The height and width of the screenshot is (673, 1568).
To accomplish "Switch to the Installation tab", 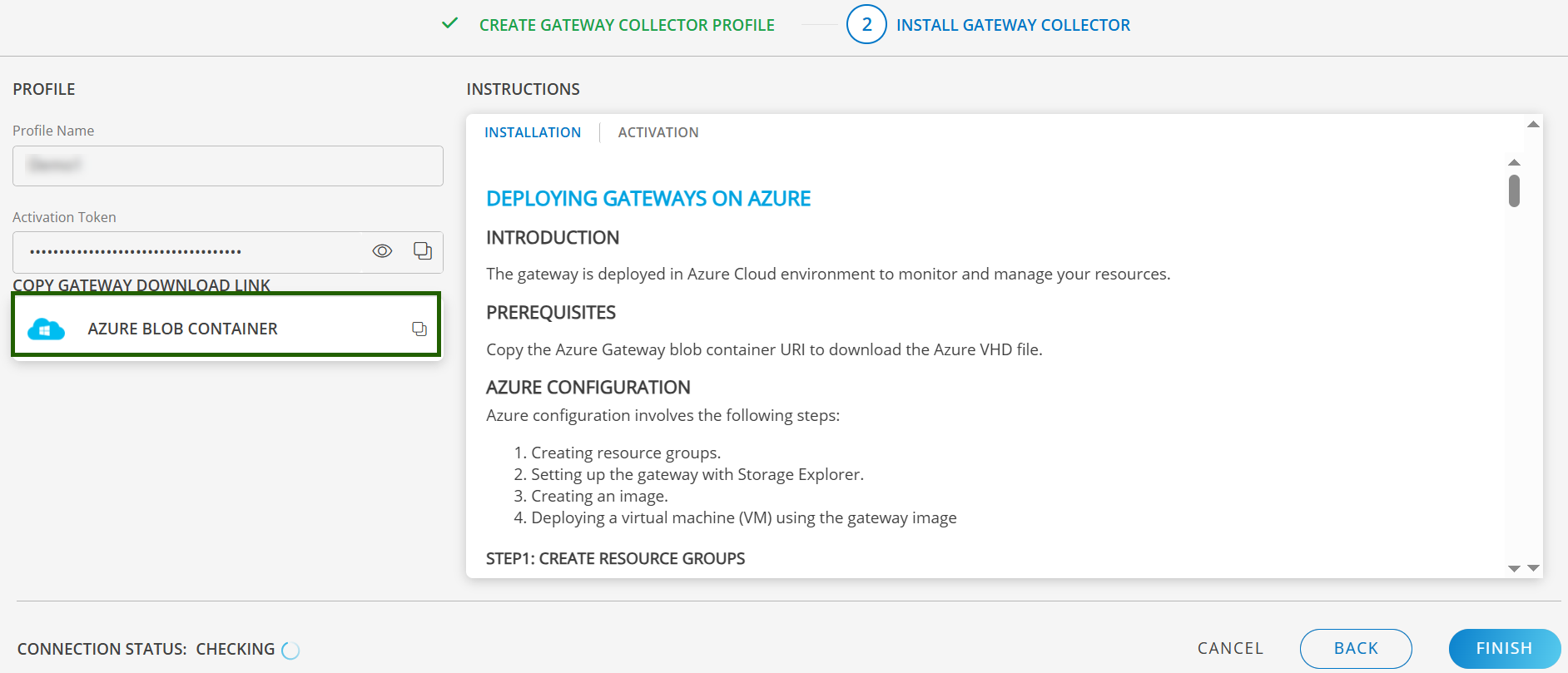I will pos(533,132).
